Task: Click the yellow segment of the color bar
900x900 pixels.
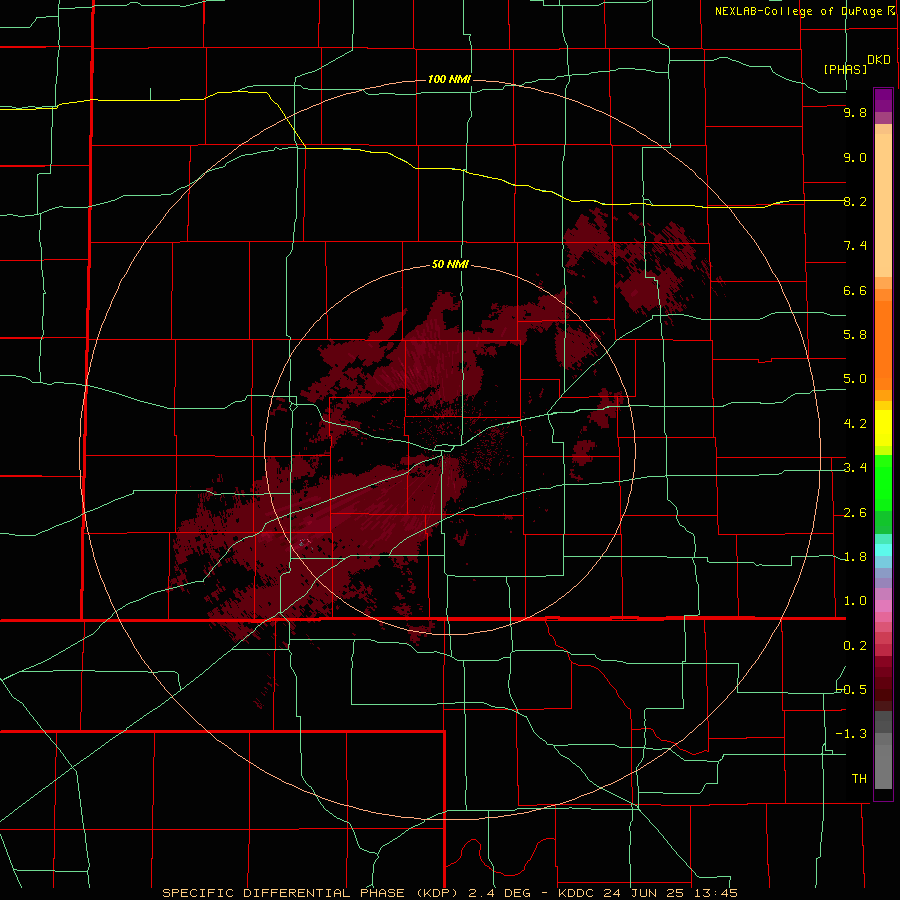Action: tap(883, 428)
